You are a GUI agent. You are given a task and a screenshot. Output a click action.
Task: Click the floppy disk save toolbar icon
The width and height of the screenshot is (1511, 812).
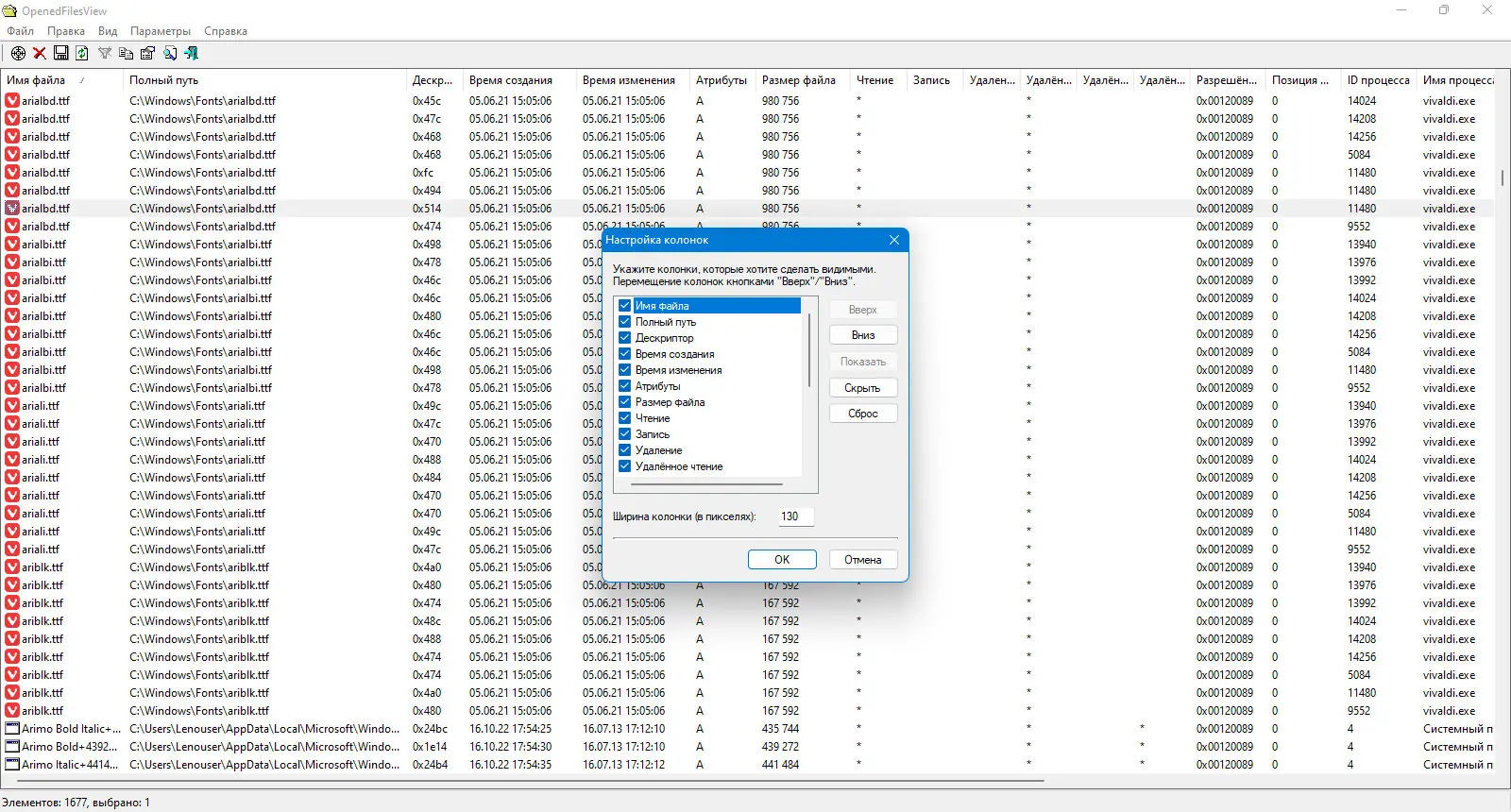(60, 53)
